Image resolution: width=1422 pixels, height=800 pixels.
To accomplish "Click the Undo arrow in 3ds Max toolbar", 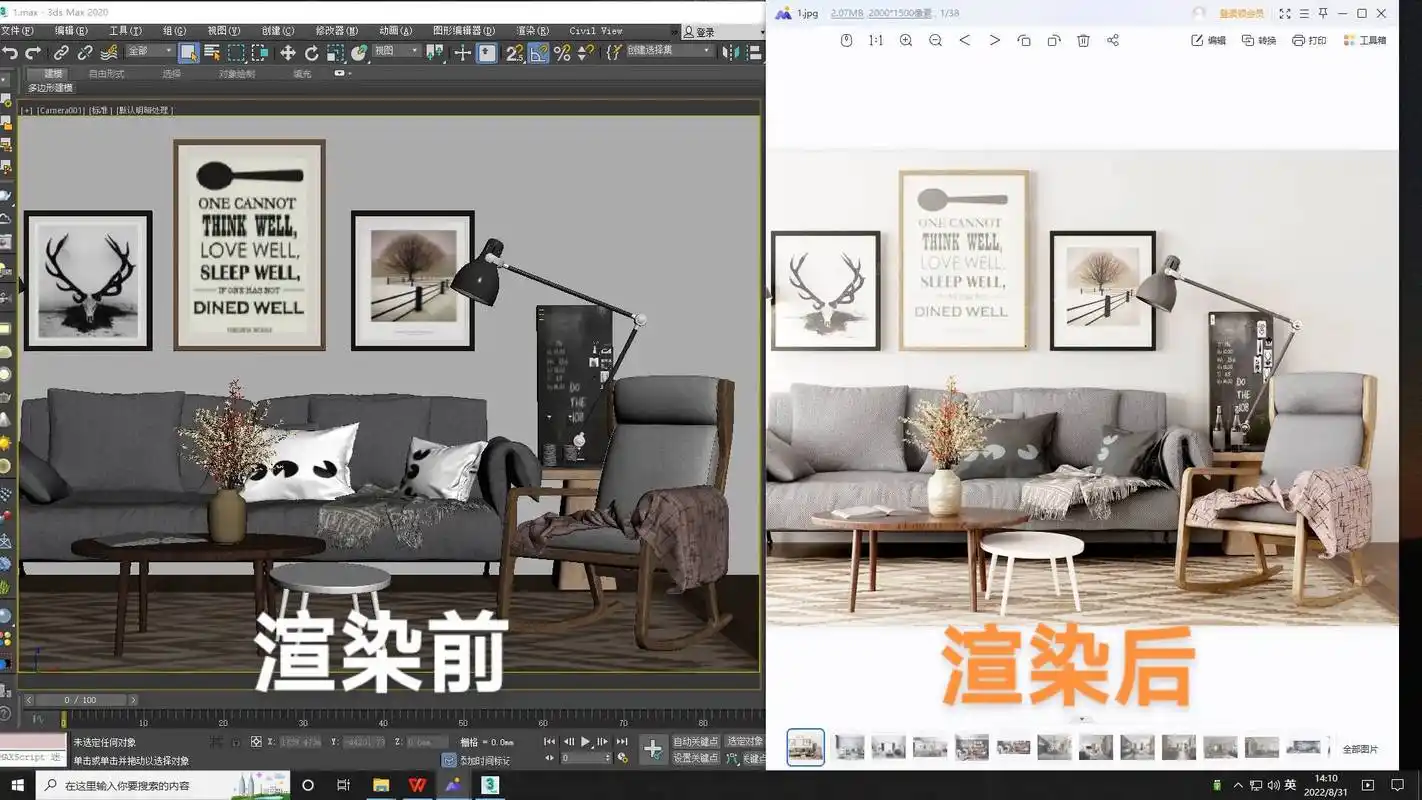I will pos(10,53).
